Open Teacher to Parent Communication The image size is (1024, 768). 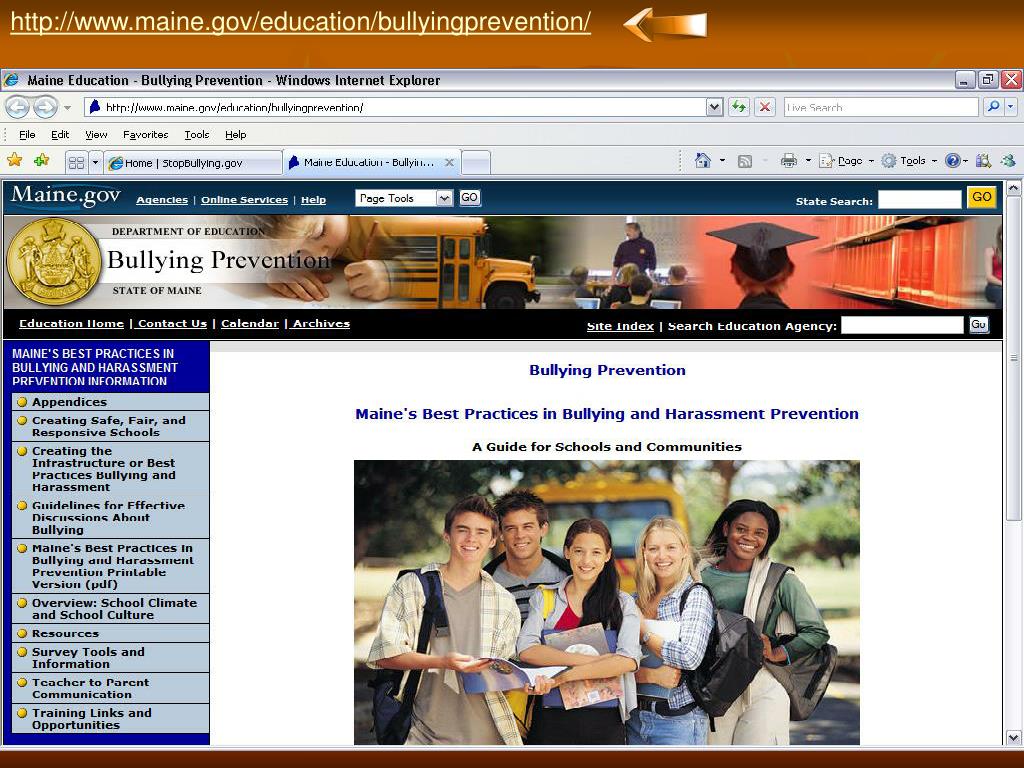click(x=111, y=688)
